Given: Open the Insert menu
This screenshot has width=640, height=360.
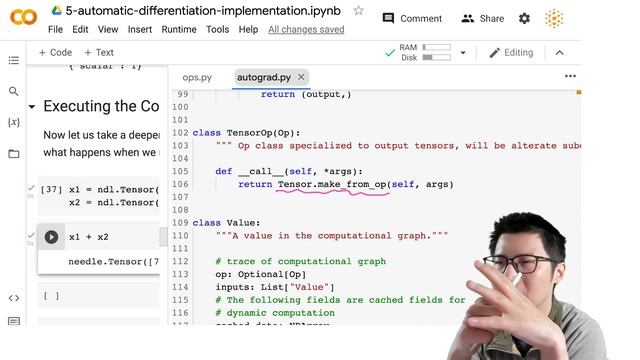Looking at the screenshot, I should tap(140, 29).
